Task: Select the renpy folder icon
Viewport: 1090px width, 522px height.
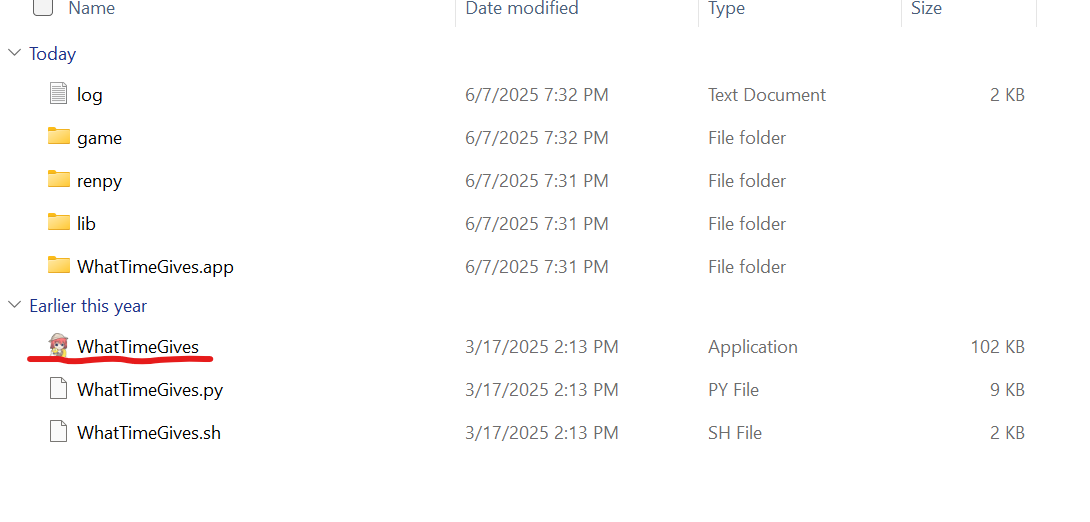Action: [59, 179]
